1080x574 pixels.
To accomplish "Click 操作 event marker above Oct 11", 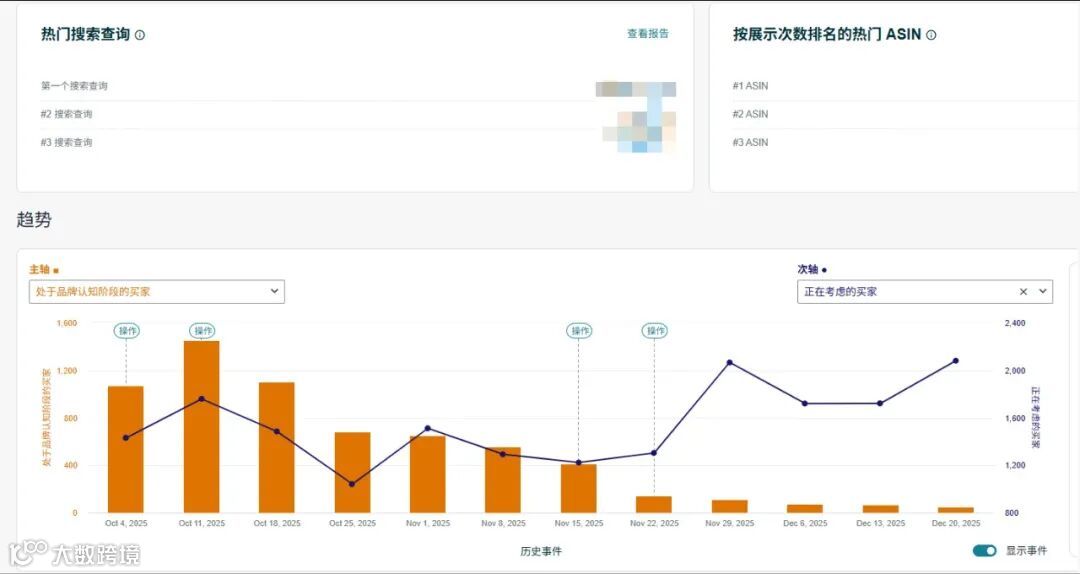I will [x=202, y=331].
